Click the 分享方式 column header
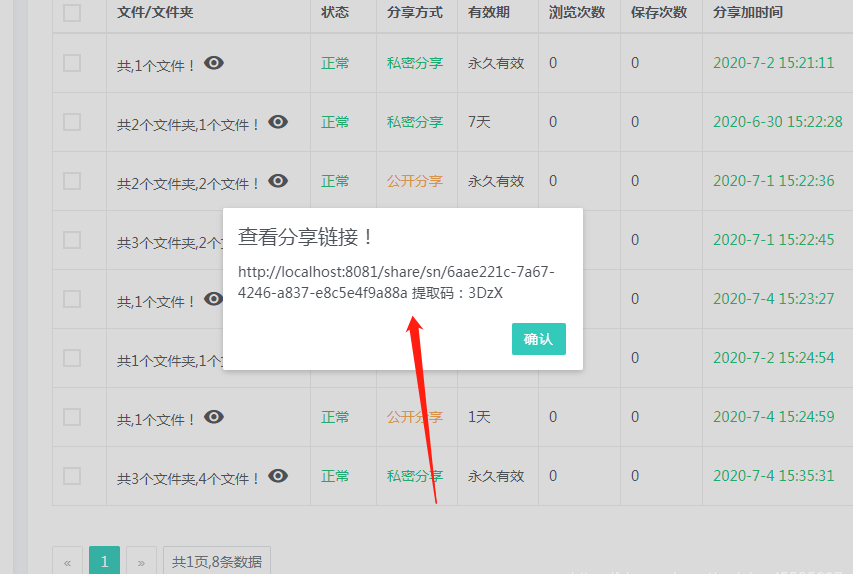The width and height of the screenshot is (854, 574). click(415, 13)
